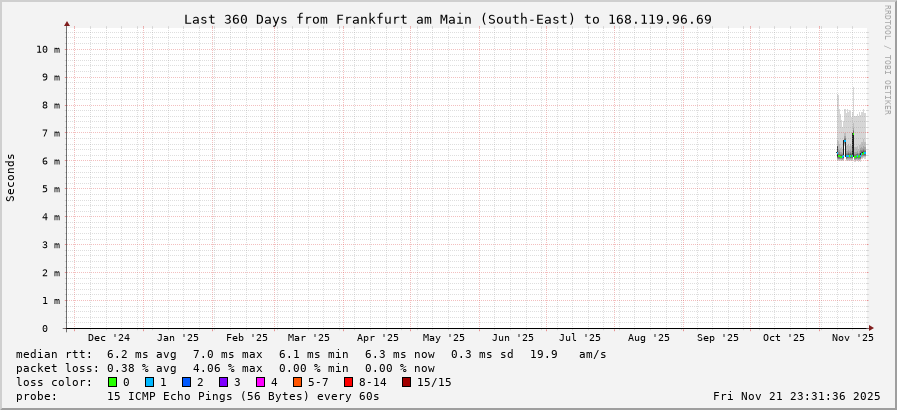This screenshot has height=410, width=897.
Task: Click the graph title text
Action: [448, 19]
